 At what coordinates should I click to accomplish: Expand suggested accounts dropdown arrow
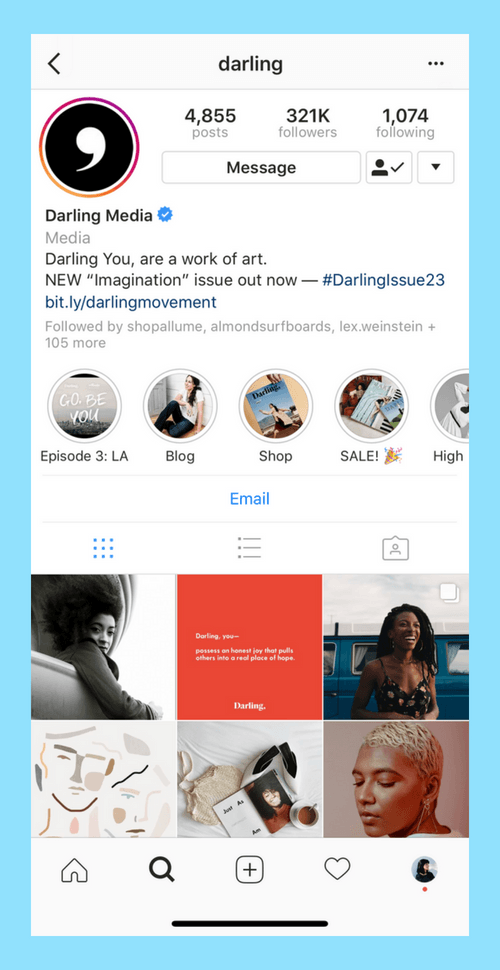436,168
